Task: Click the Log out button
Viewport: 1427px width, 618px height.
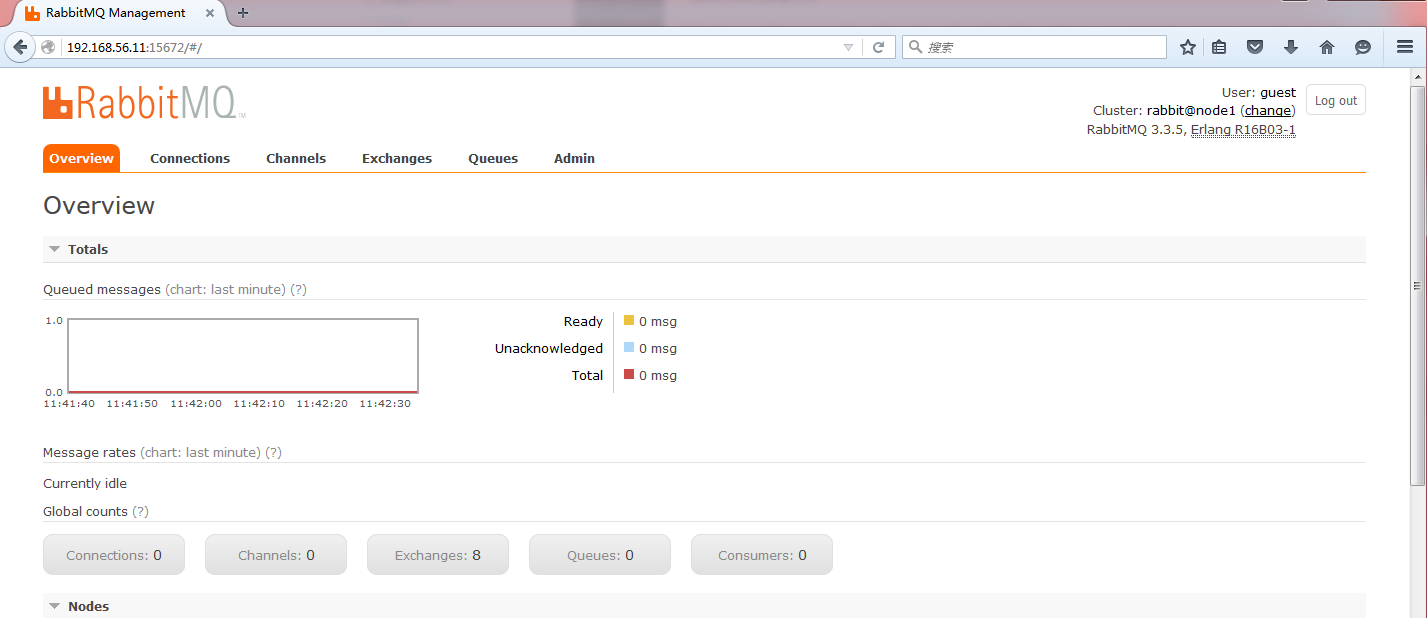Action: click(1336, 100)
